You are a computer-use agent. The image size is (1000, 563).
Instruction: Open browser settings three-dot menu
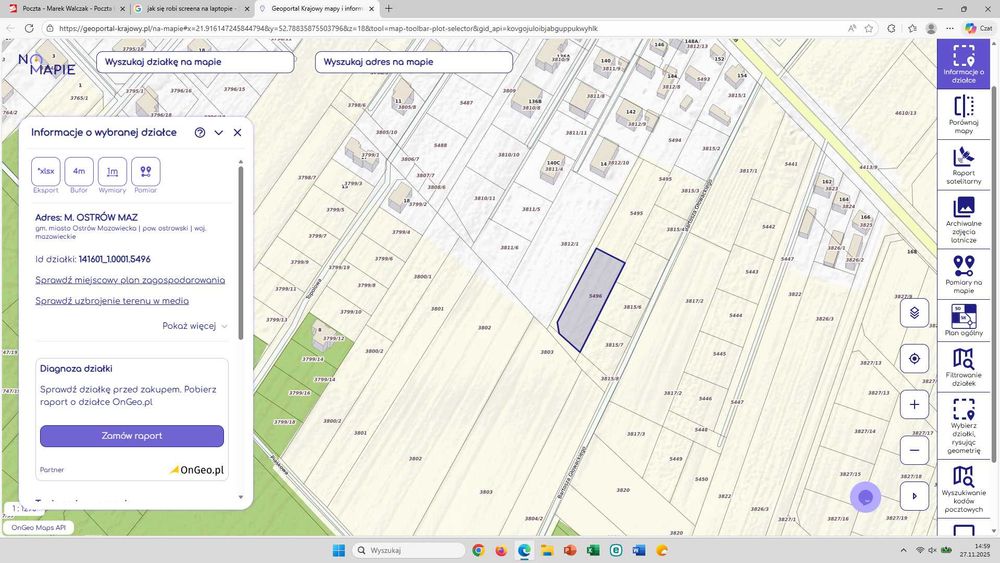tap(950, 28)
